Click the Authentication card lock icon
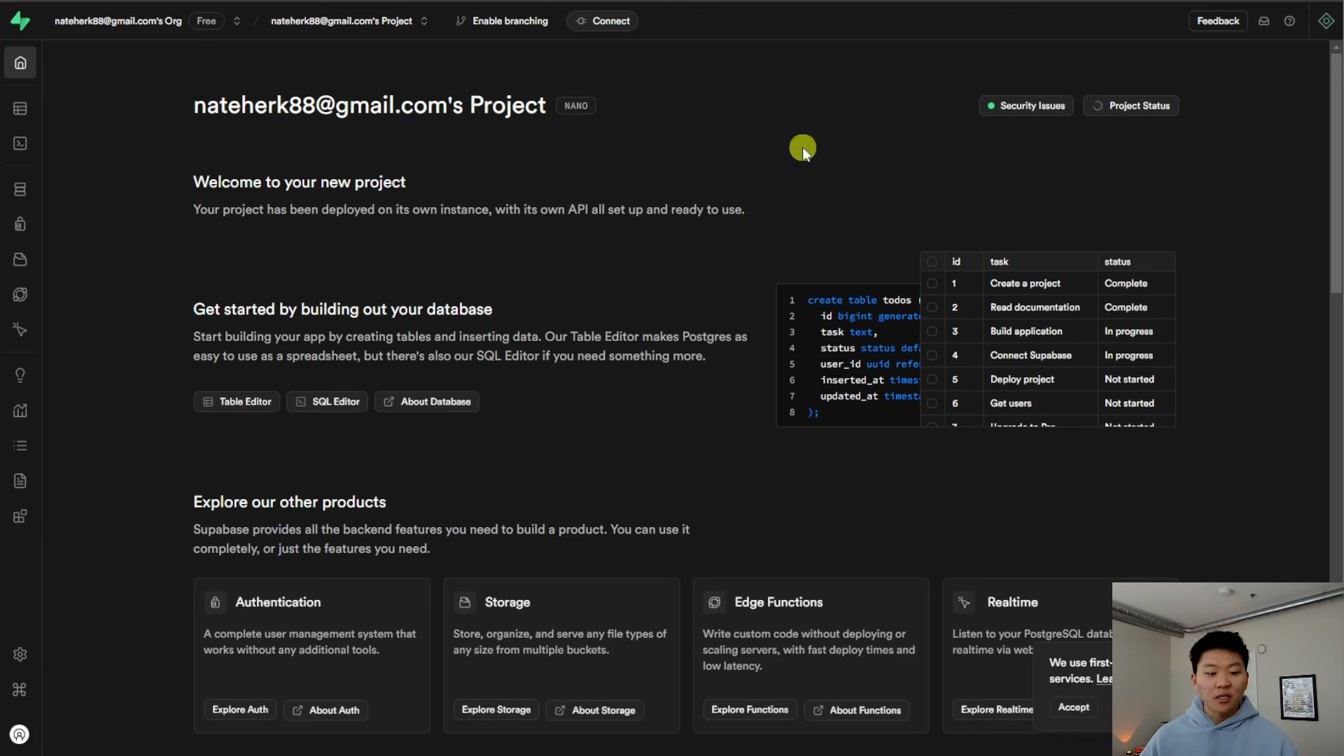This screenshot has height=756, width=1344. pyautogui.click(x=215, y=603)
